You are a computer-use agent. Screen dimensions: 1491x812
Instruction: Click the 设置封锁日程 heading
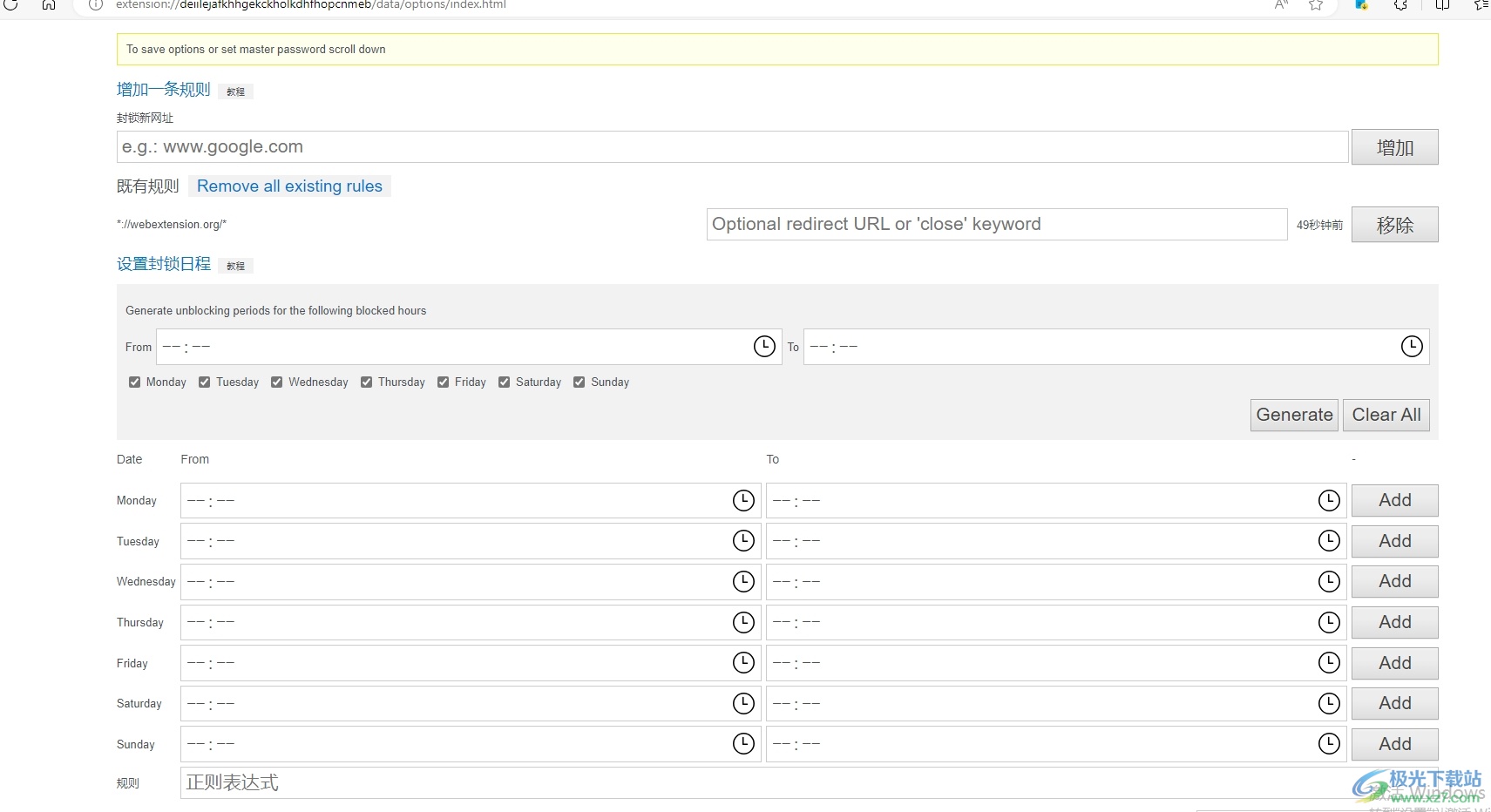(164, 264)
